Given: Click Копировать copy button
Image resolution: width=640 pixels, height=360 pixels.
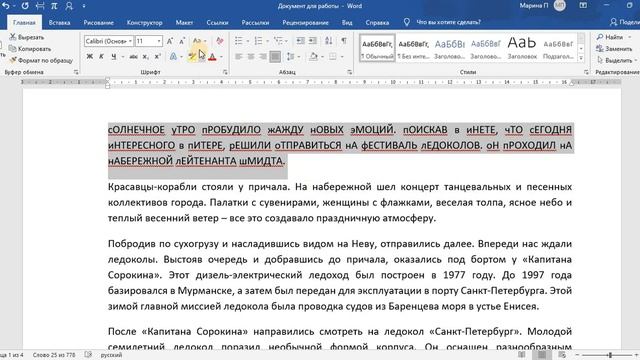Looking at the screenshot, I should pos(30,49).
